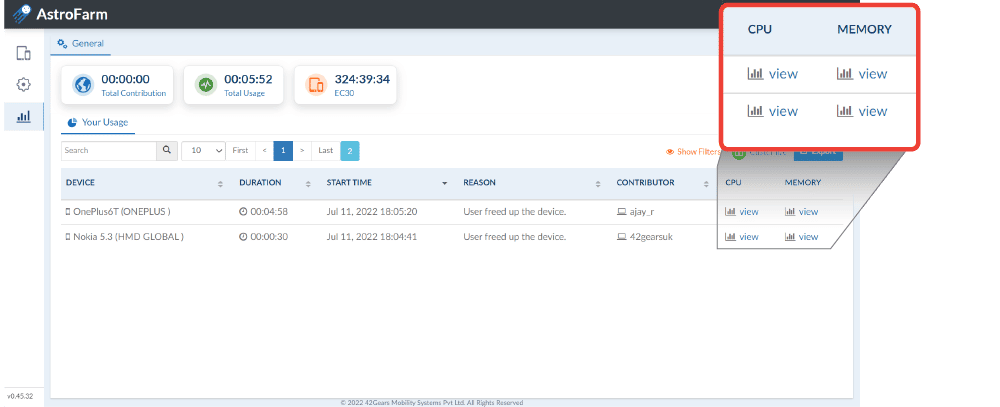The width and height of the screenshot is (1000, 407).
Task: Click the EC30 orange device icon
Action: (x=316, y=85)
